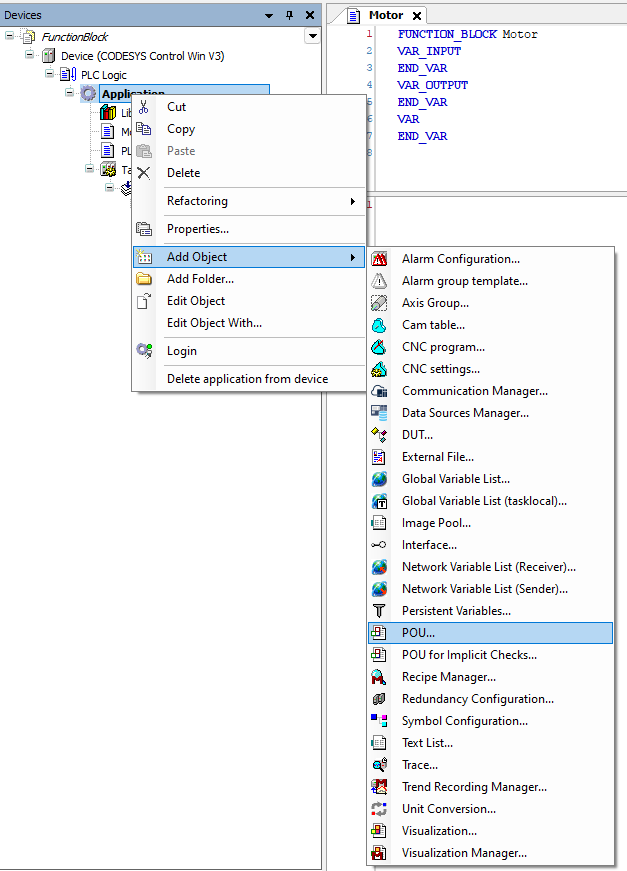This screenshot has height=871, width=627.
Task: Click the Axis Group icon
Action: point(379,303)
